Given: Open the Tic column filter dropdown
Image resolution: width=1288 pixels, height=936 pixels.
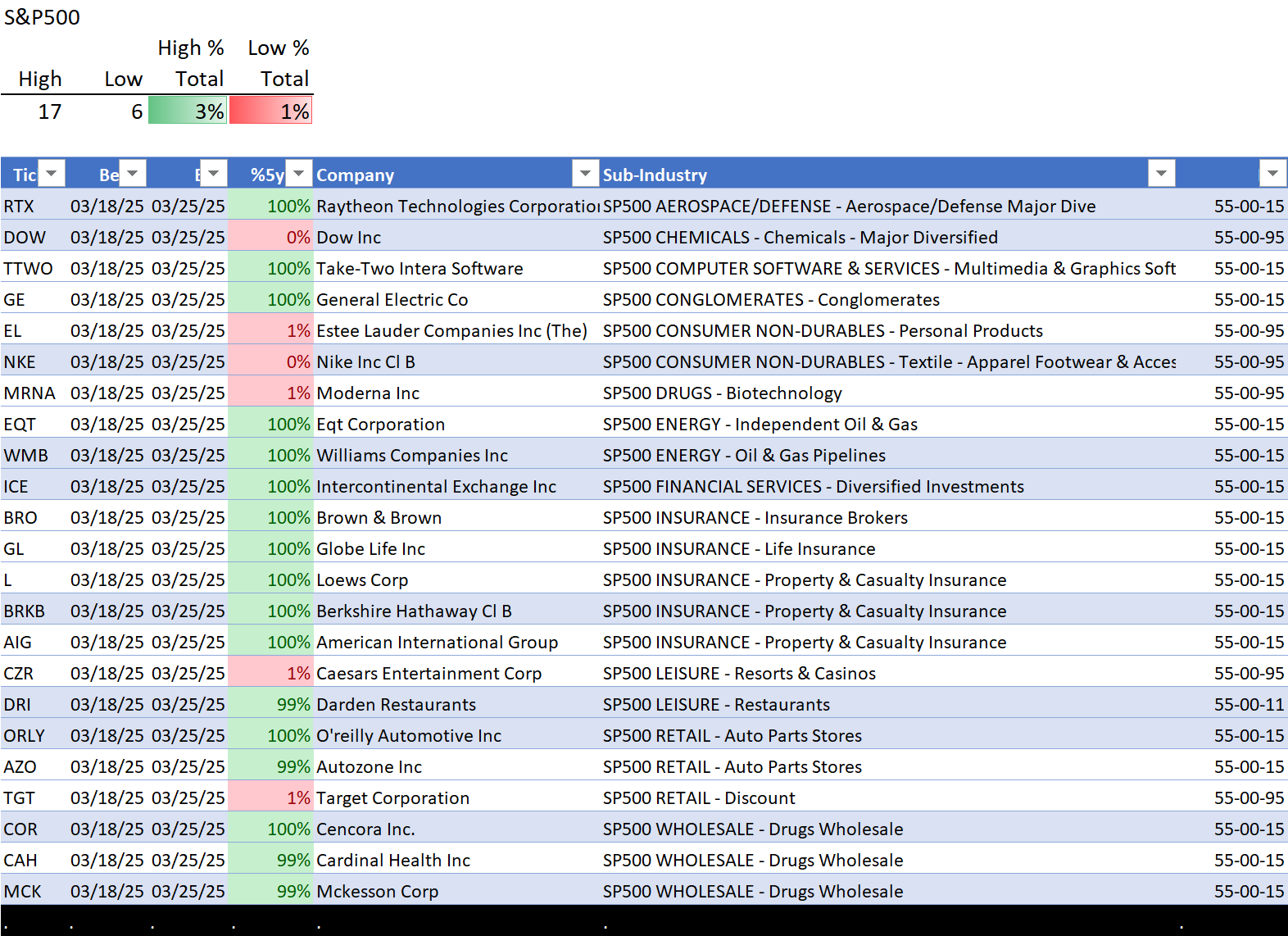Looking at the screenshot, I should pyautogui.click(x=52, y=174).
